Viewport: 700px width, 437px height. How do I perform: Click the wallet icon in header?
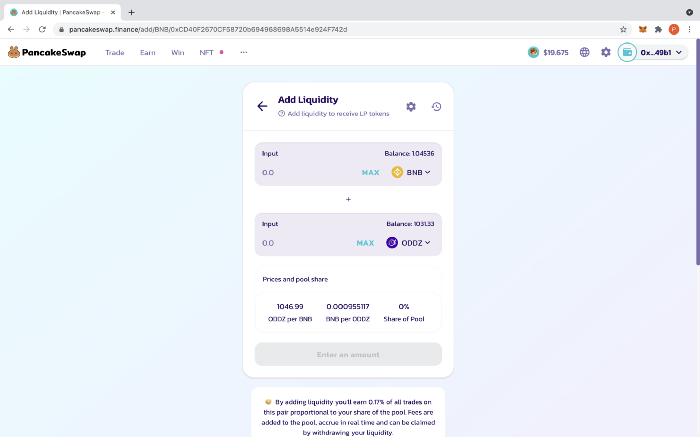(x=627, y=52)
